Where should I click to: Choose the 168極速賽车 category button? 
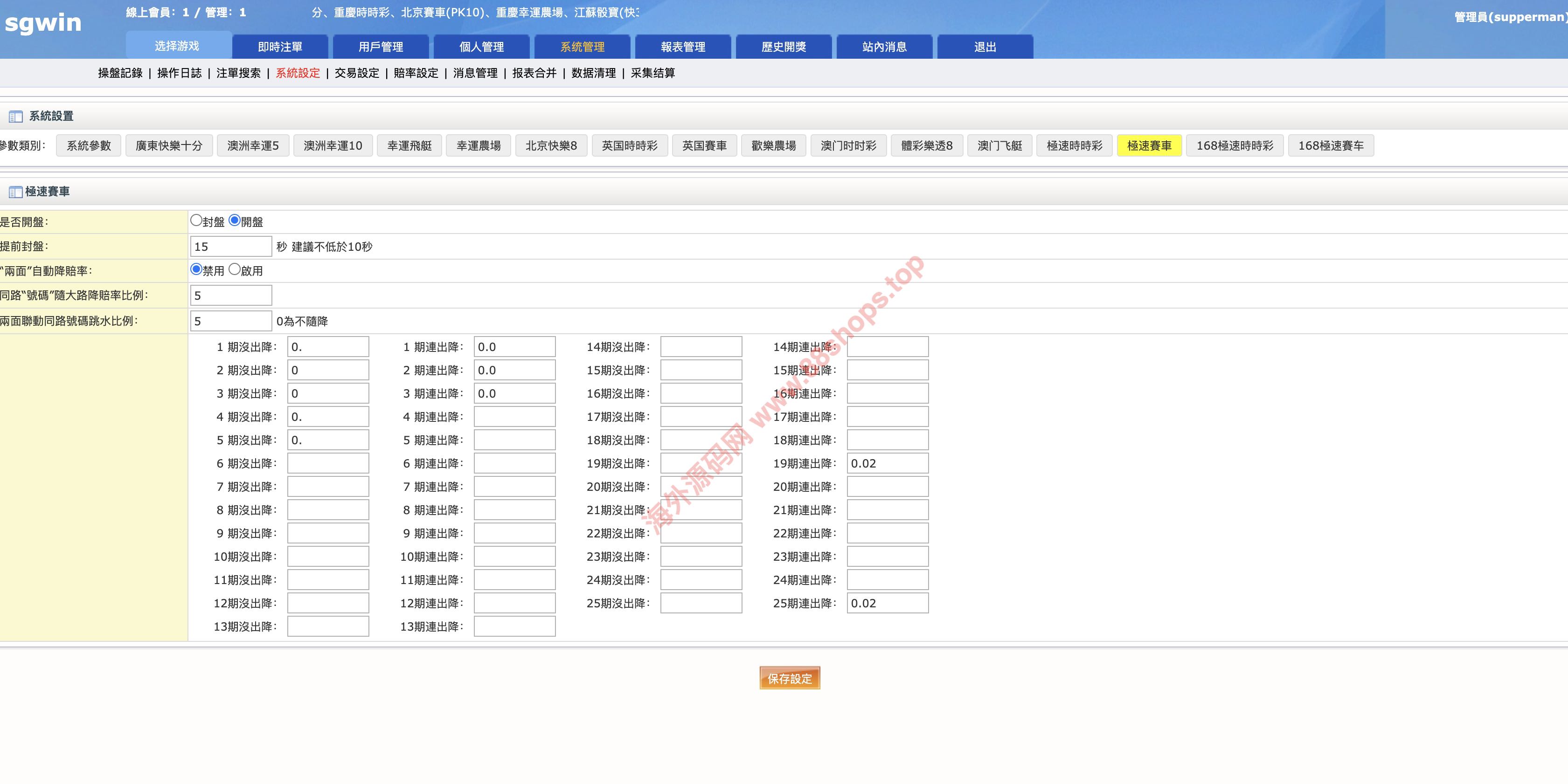click(1331, 145)
